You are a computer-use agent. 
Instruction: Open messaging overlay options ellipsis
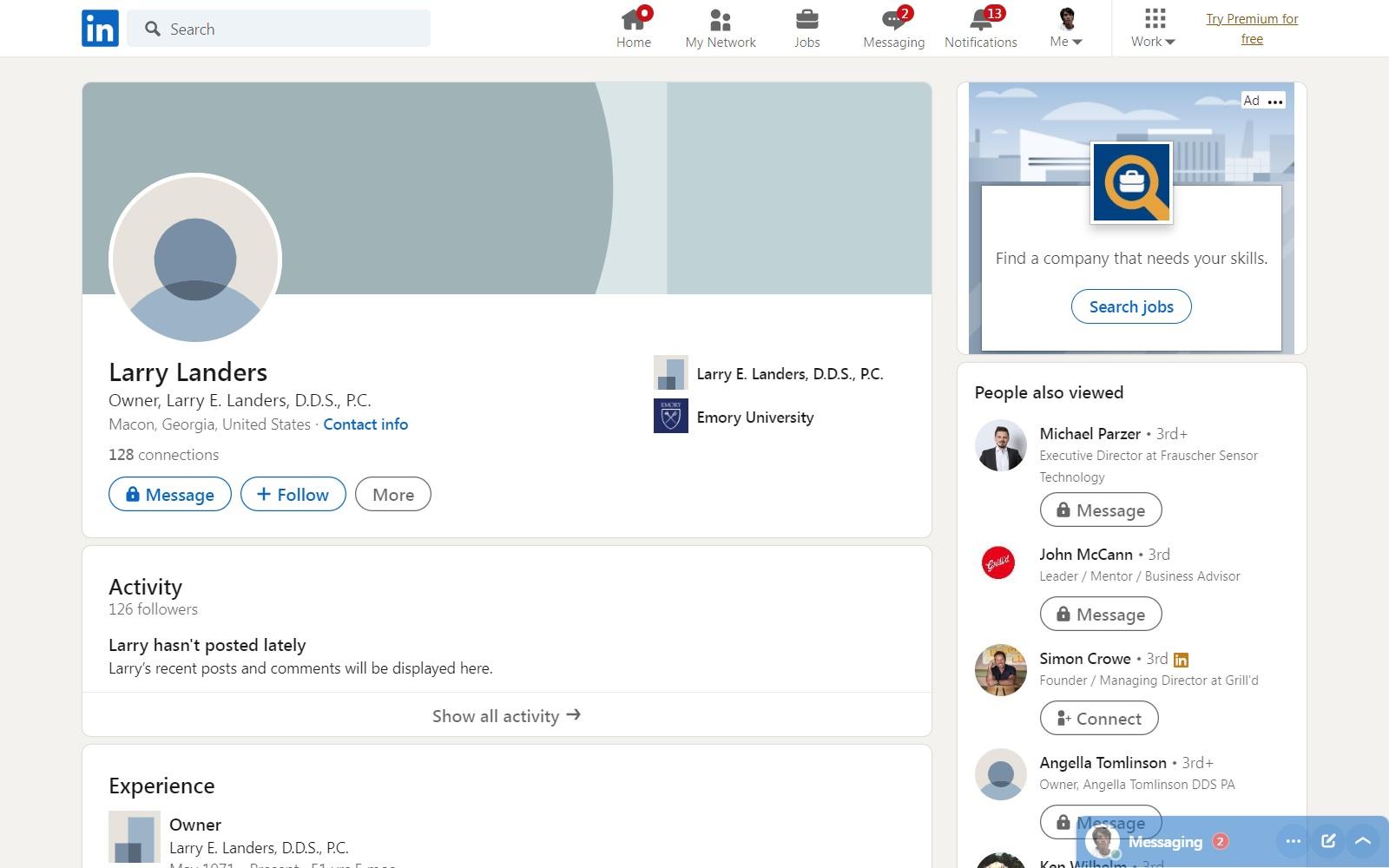click(1294, 841)
